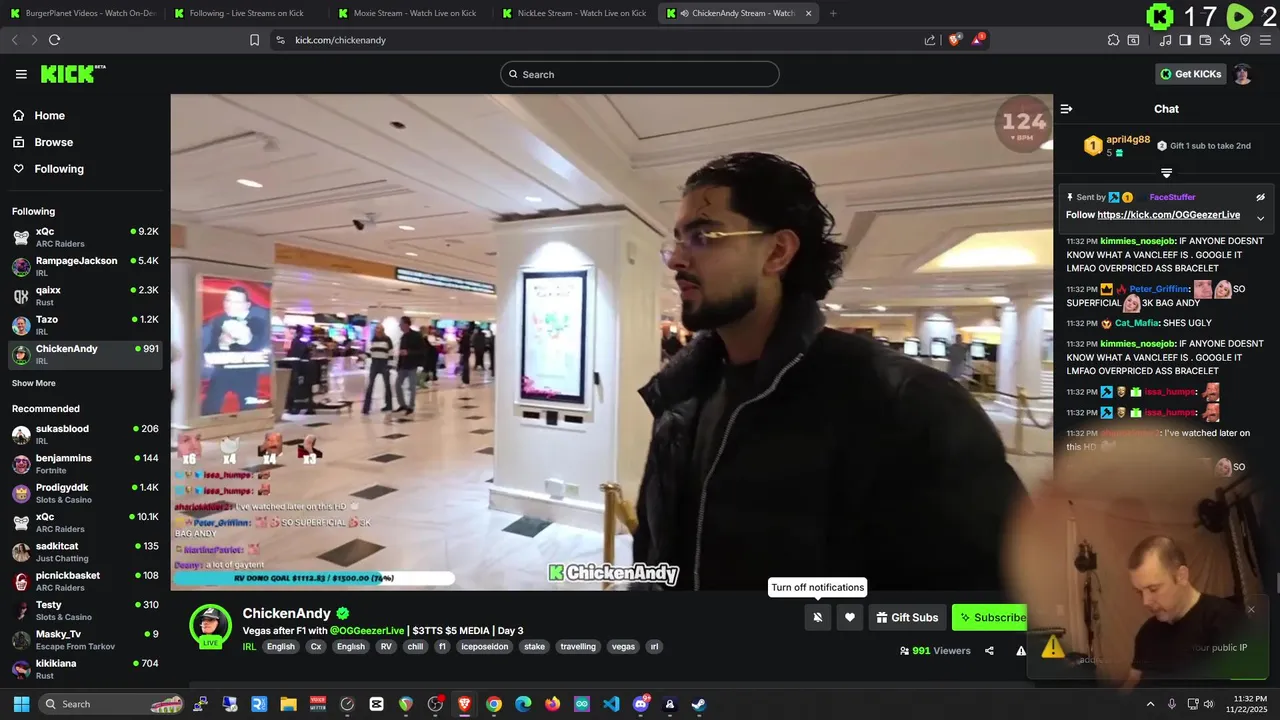Report stream via warning triangle icon
The width and height of the screenshot is (1280, 720).
coord(1021,650)
